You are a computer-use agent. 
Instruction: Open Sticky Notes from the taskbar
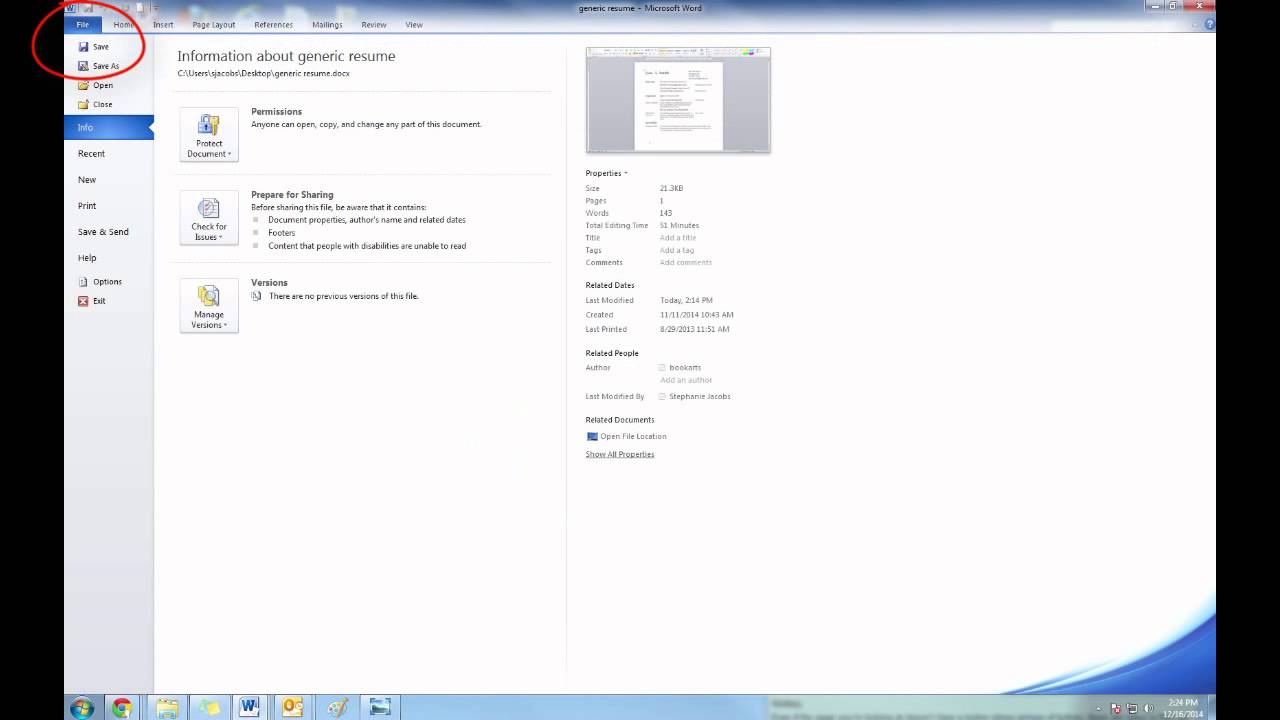click(x=209, y=708)
